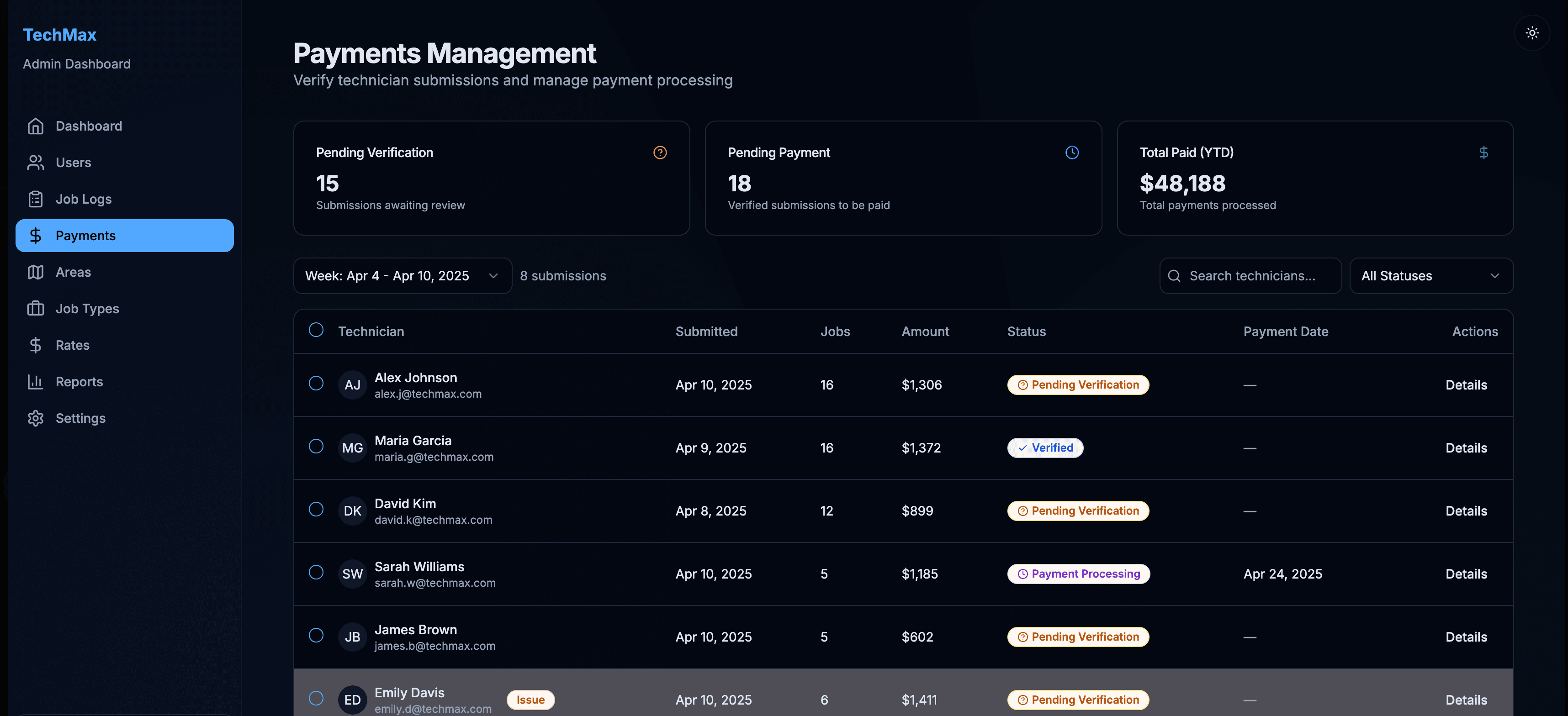Viewport: 1568px width, 716px height.
Task: Expand the All Statuses filter
Action: [1432, 275]
